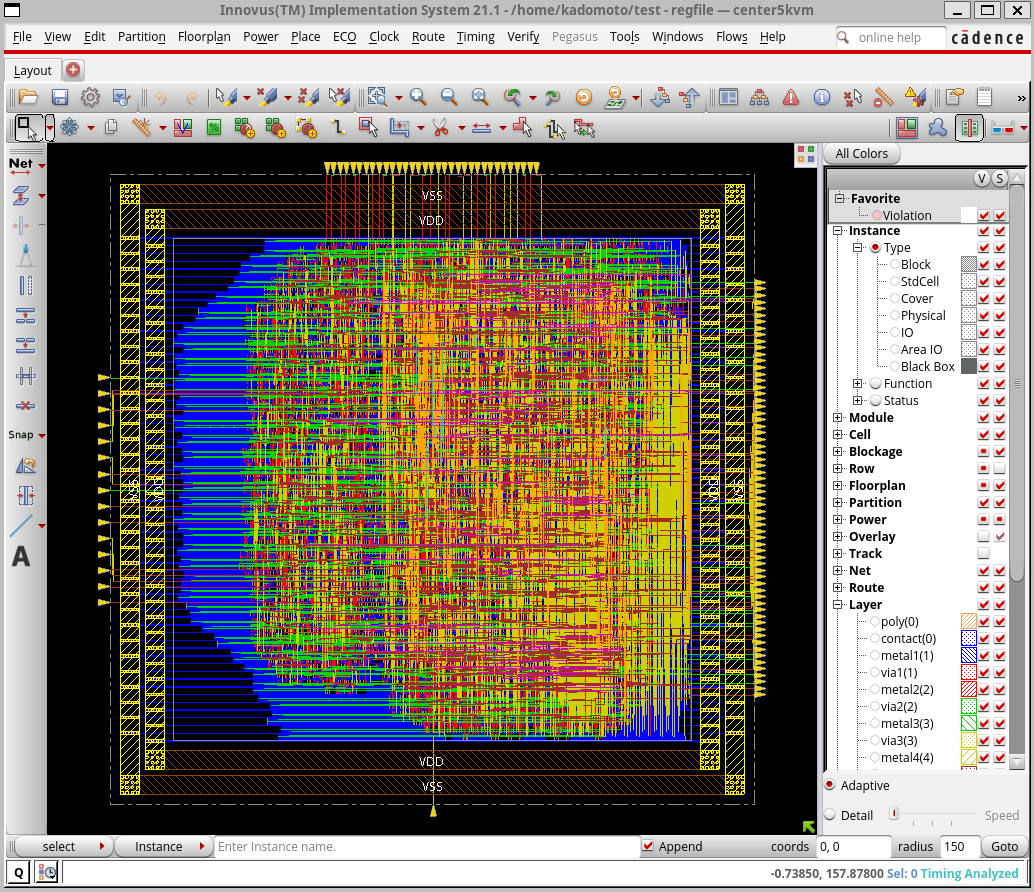Click the redo arrow icon
1034x892 pixels.
pos(191,98)
